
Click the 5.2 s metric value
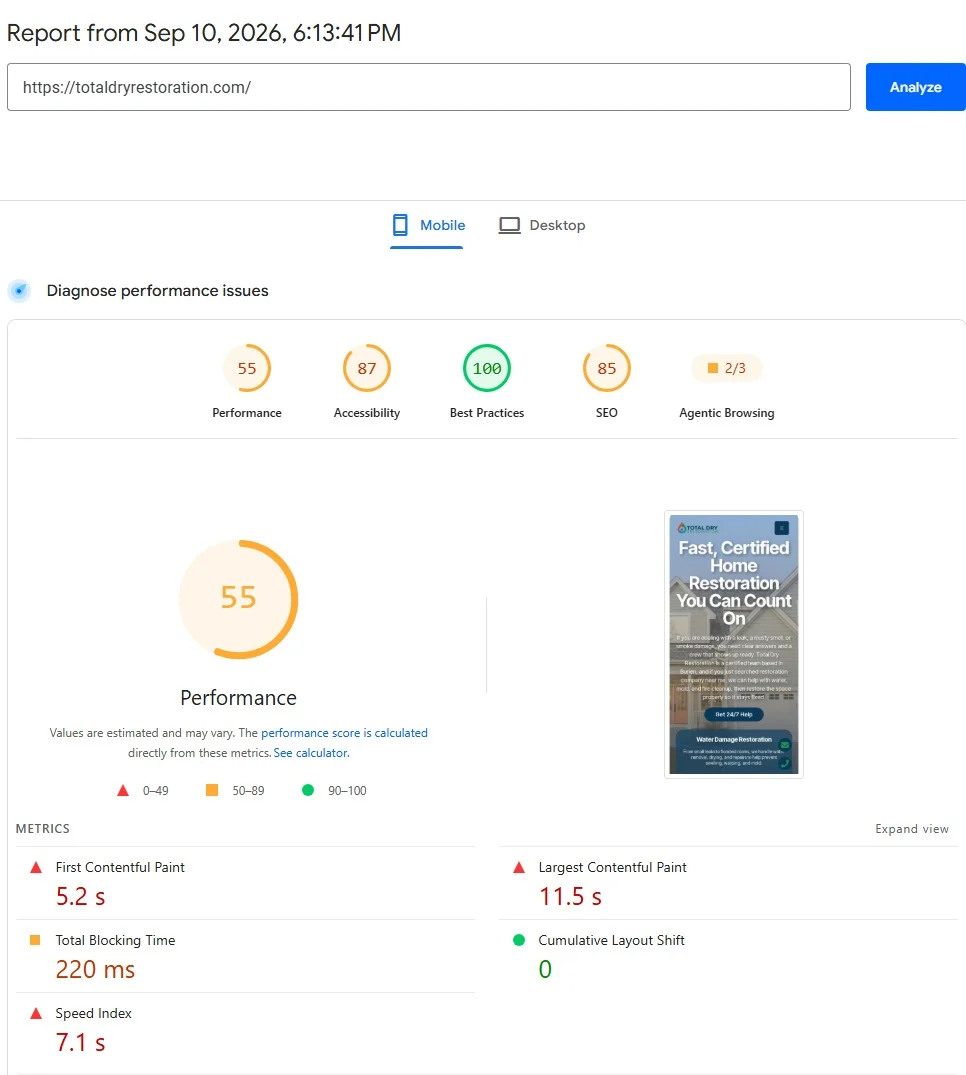[80, 897]
